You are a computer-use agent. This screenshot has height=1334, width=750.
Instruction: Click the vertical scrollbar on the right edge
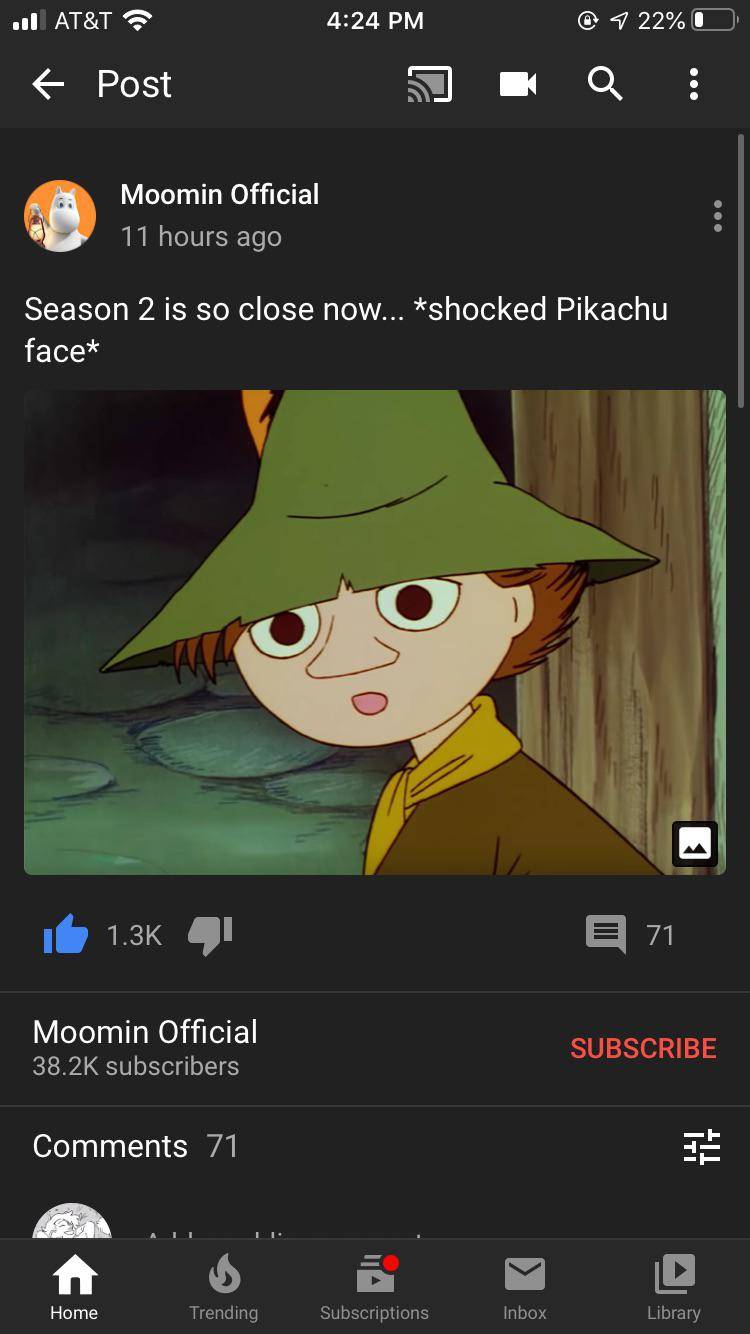741,270
